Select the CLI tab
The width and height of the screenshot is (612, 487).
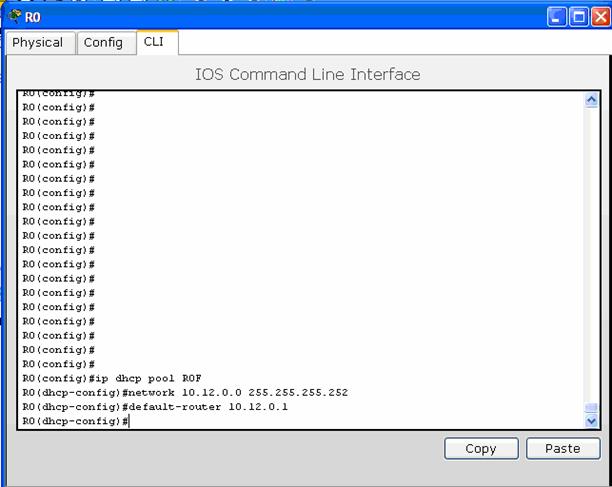coord(153,42)
